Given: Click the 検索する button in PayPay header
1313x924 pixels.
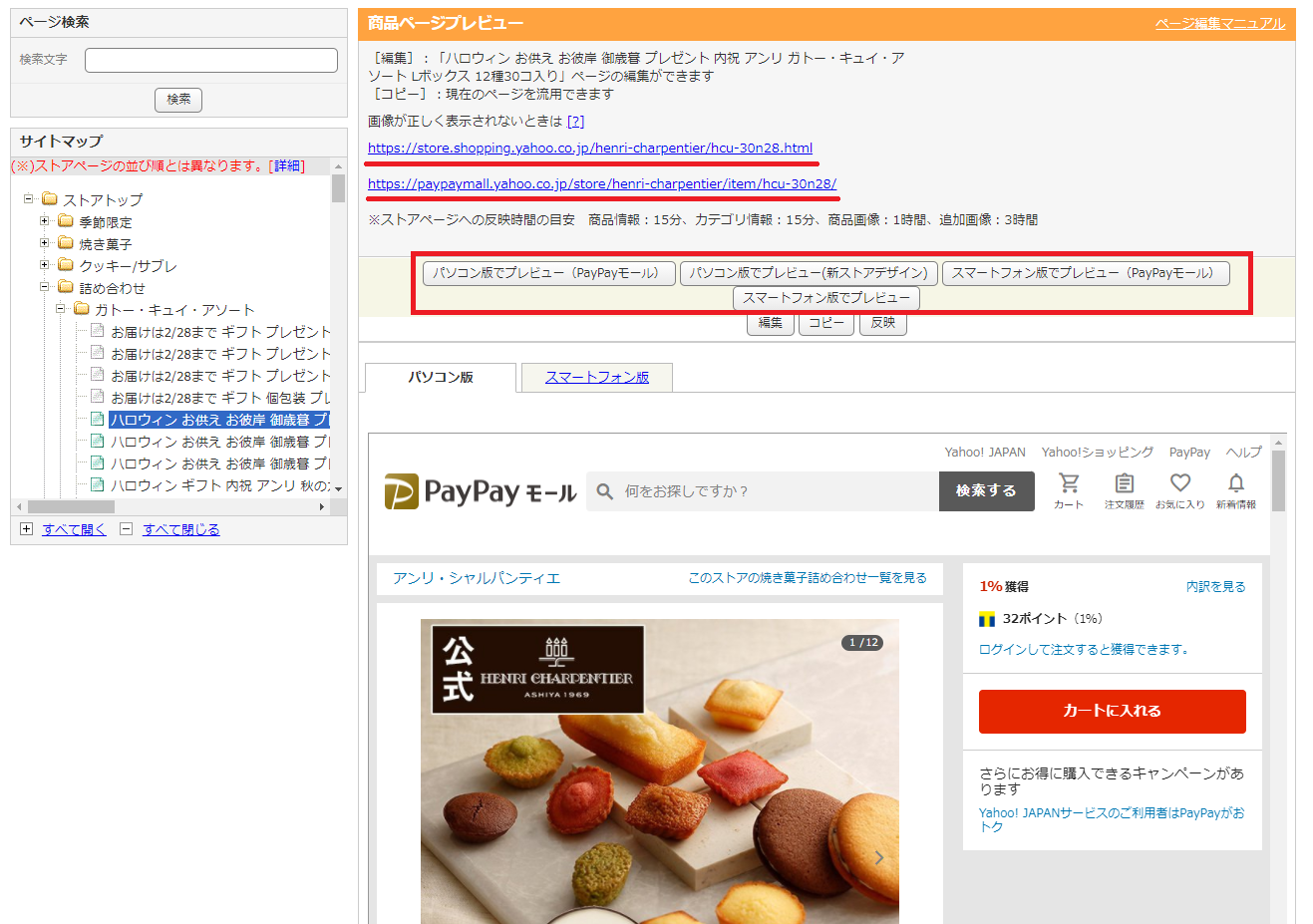Looking at the screenshot, I should coord(986,491).
